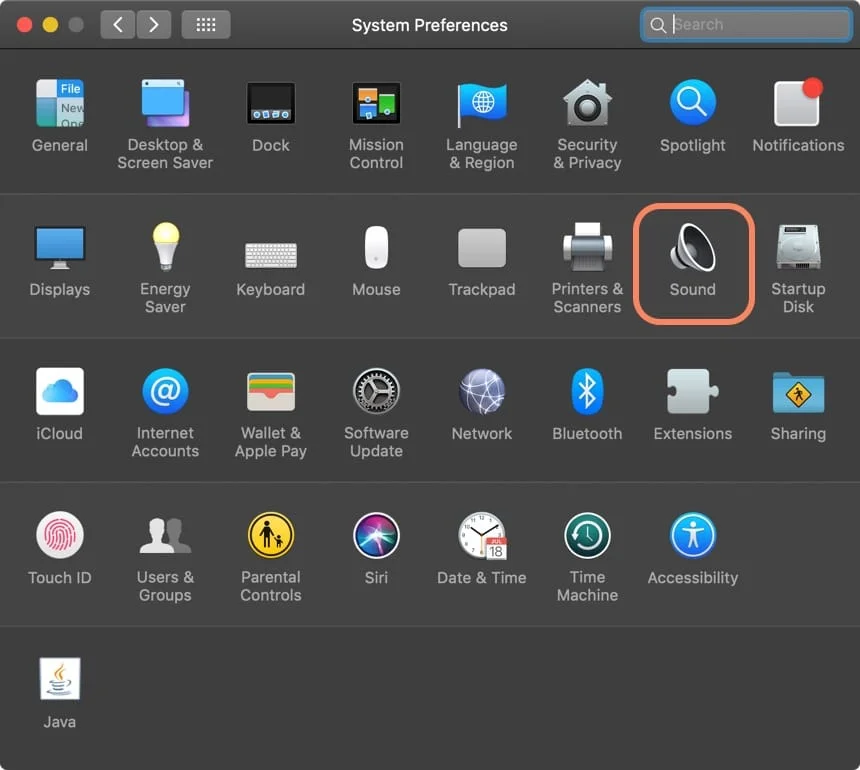Open Accessibility settings
The width and height of the screenshot is (860, 770).
tap(692, 536)
